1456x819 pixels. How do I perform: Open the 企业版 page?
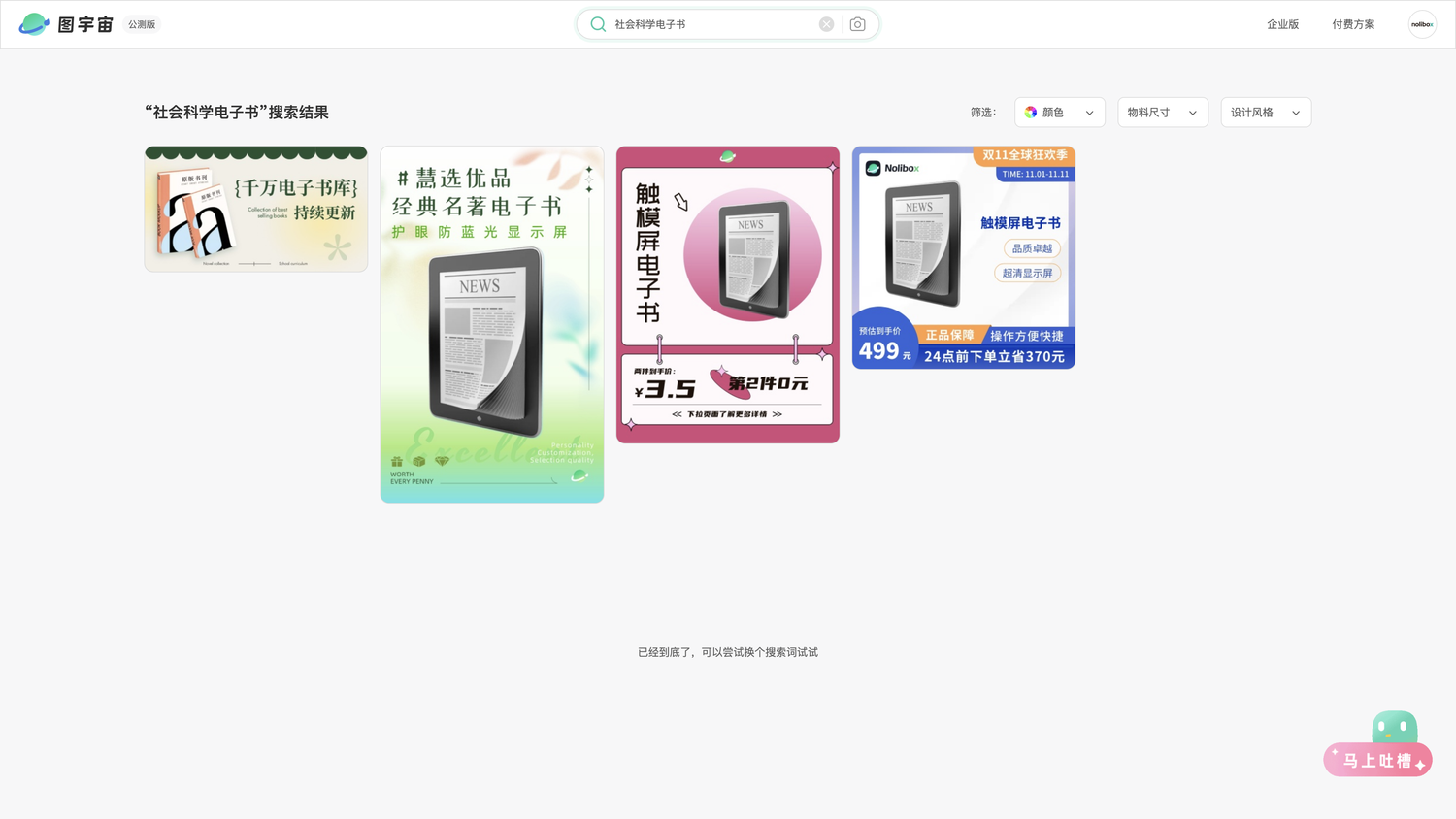(x=1282, y=24)
